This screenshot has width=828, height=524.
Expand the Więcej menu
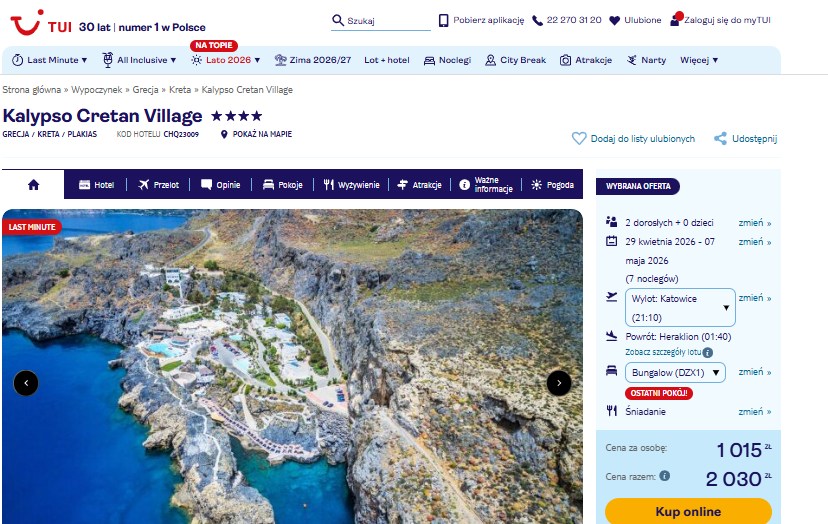(699, 60)
